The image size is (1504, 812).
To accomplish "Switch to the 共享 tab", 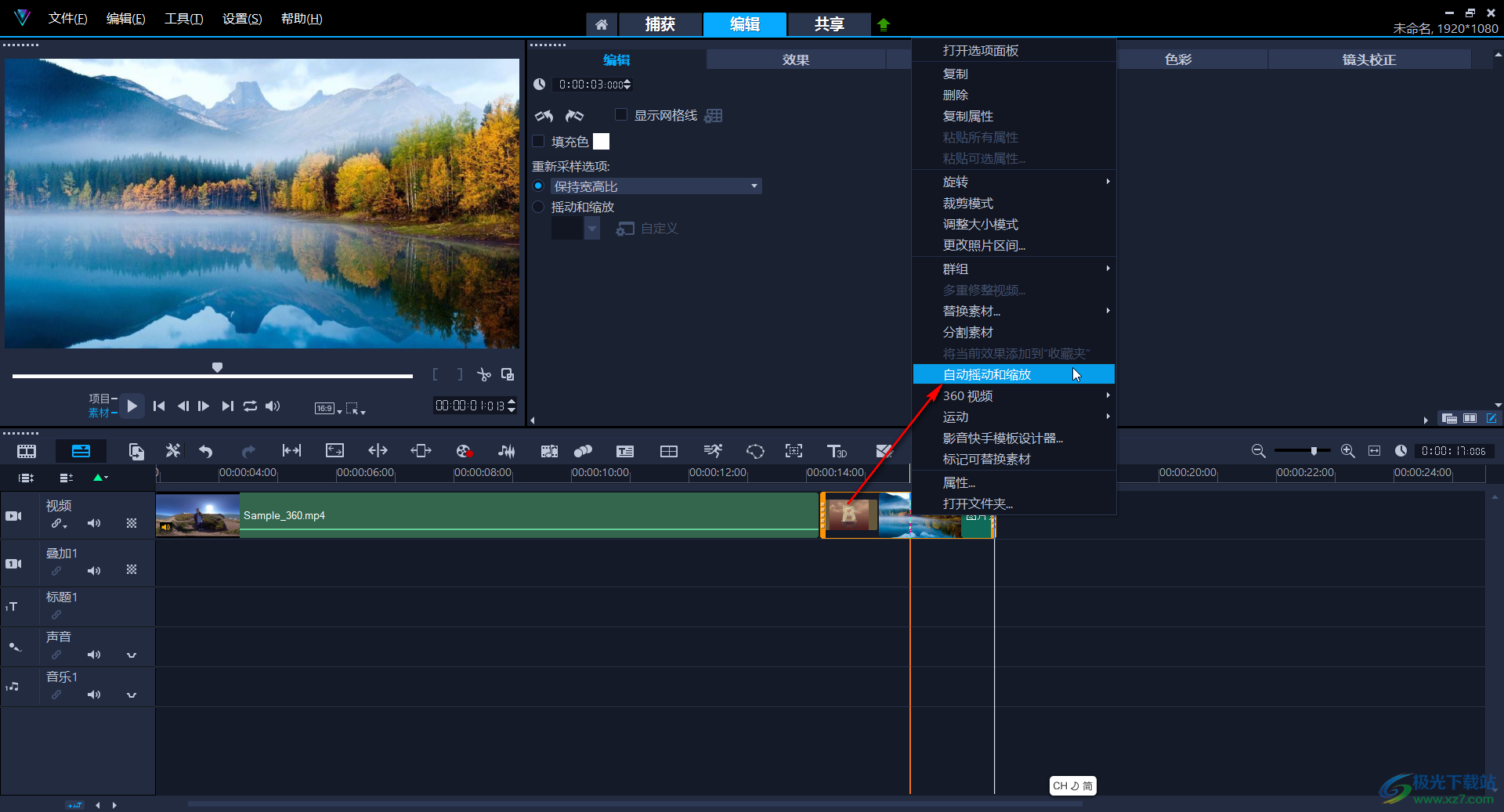I will 829,24.
